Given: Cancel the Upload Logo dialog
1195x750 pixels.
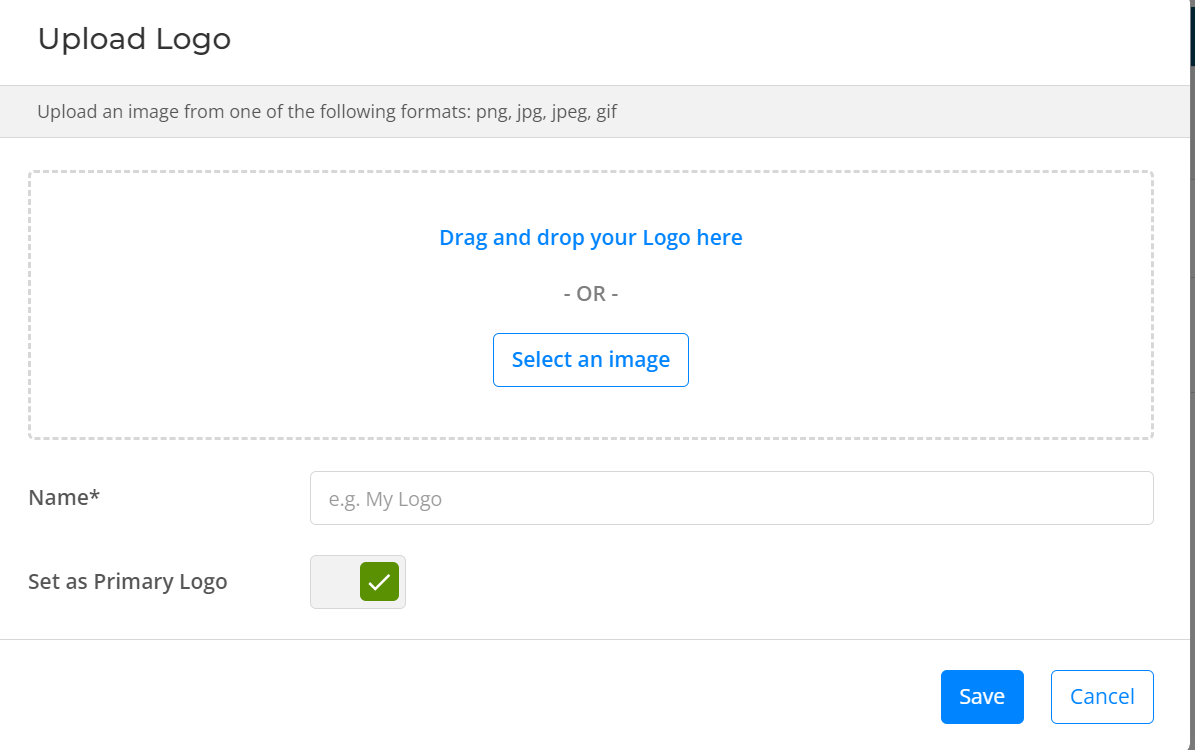Looking at the screenshot, I should (x=1102, y=697).
